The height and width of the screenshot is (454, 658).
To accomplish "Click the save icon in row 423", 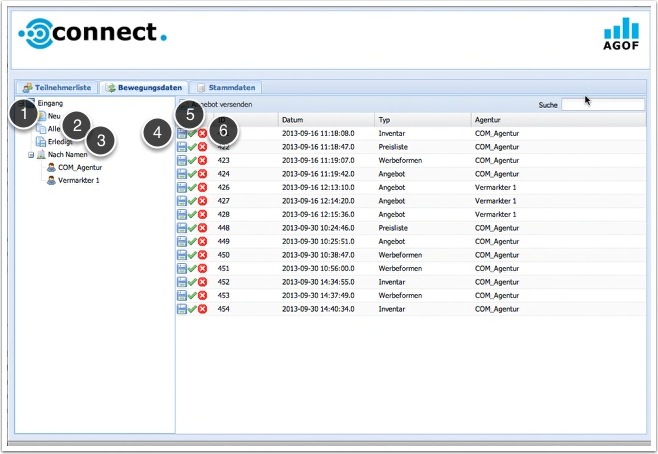I will [x=182, y=160].
